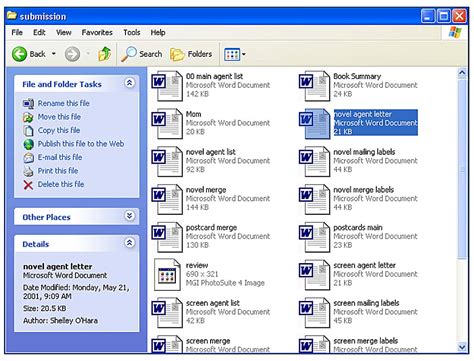Image resolution: width=474 pixels, height=361 pixels.
Task: Click the globe Publish to Web icon
Action: 29,144
